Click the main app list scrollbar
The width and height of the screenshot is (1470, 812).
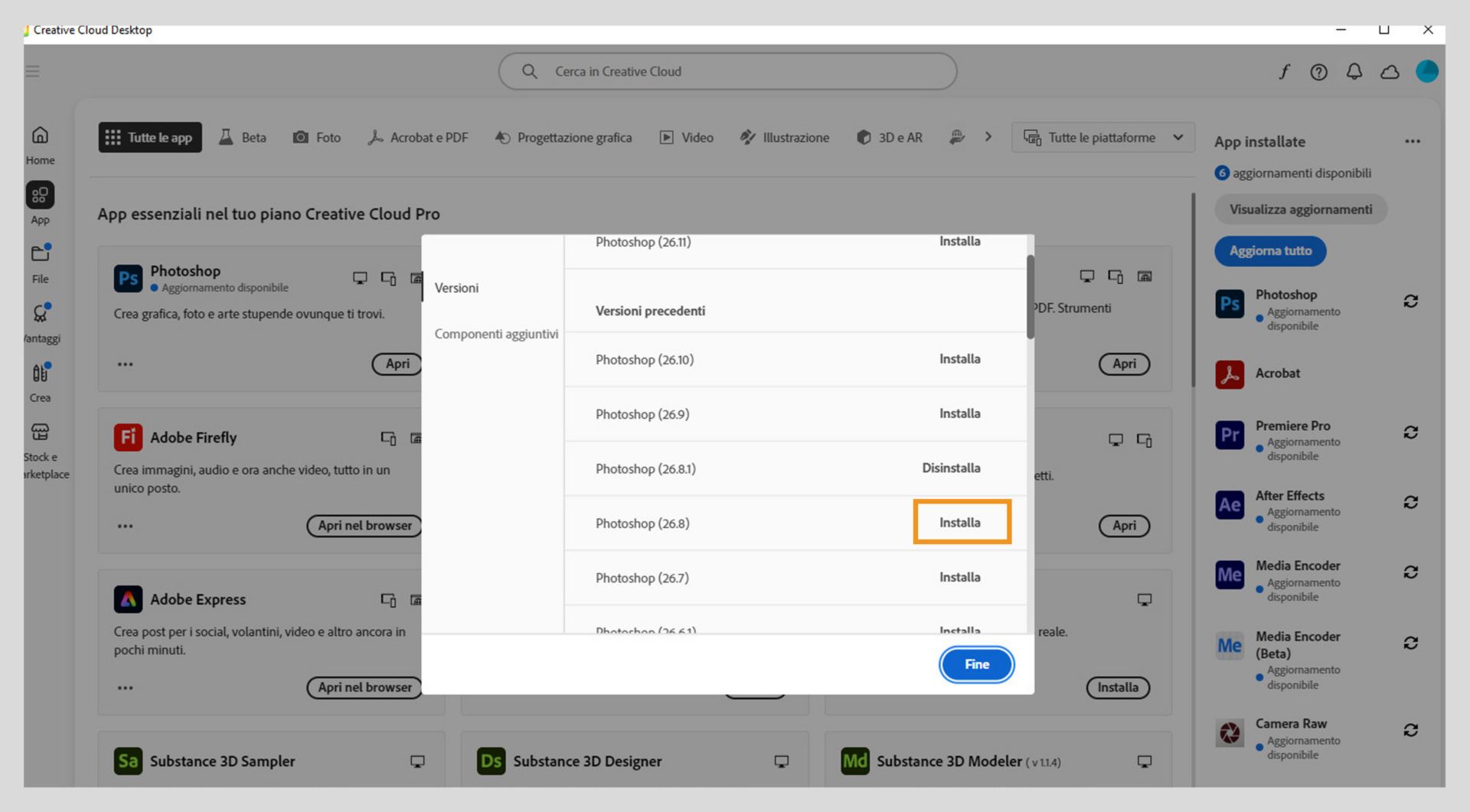(x=1193, y=291)
